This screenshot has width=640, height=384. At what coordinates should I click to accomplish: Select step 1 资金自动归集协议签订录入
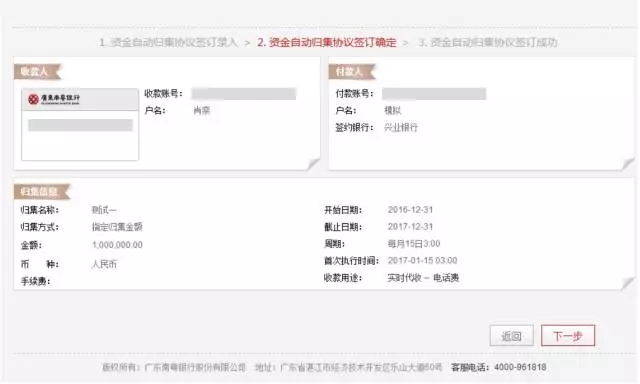168,42
